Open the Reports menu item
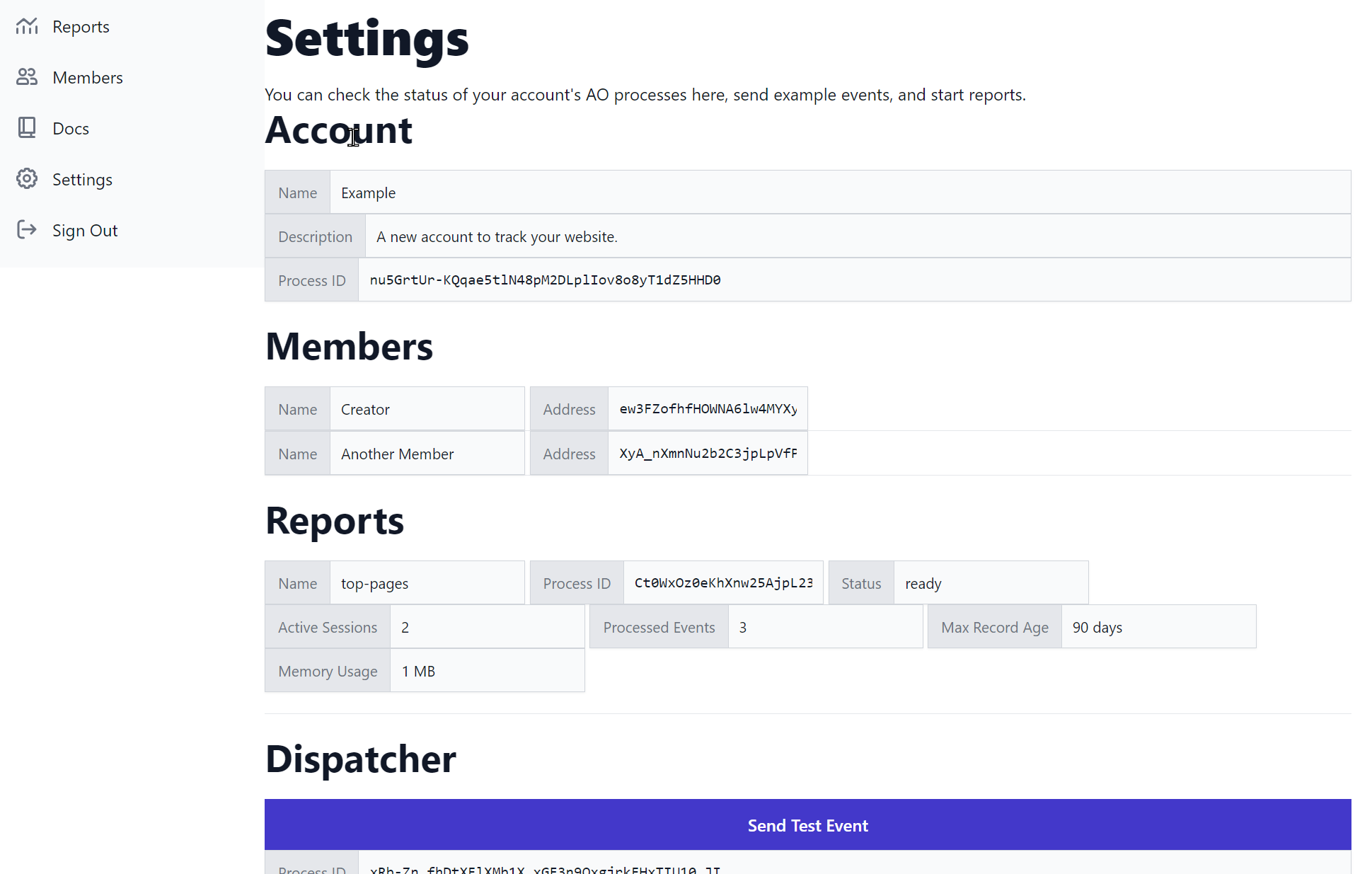Viewport: 1372px width, 874px height. tap(81, 27)
